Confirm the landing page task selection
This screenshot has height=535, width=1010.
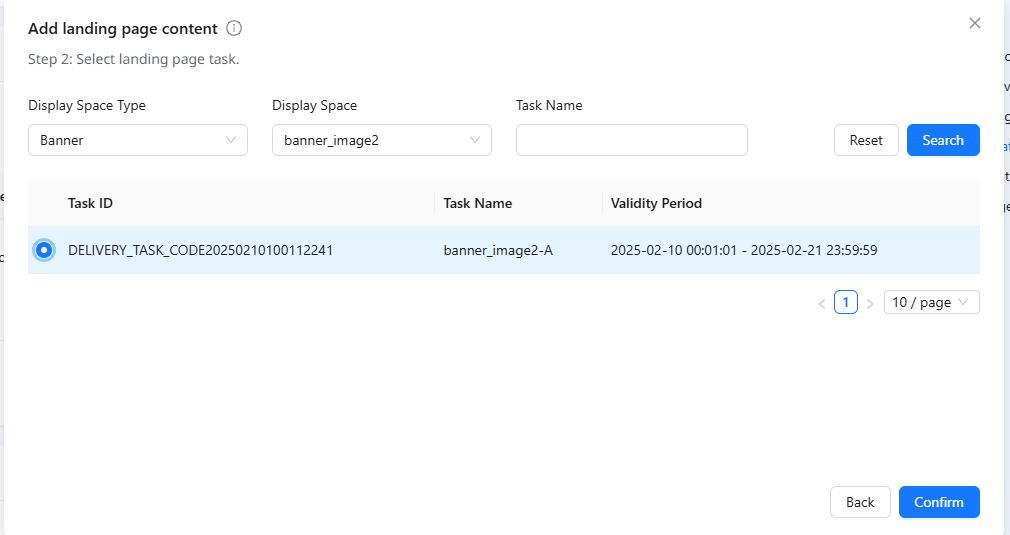(x=939, y=502)
